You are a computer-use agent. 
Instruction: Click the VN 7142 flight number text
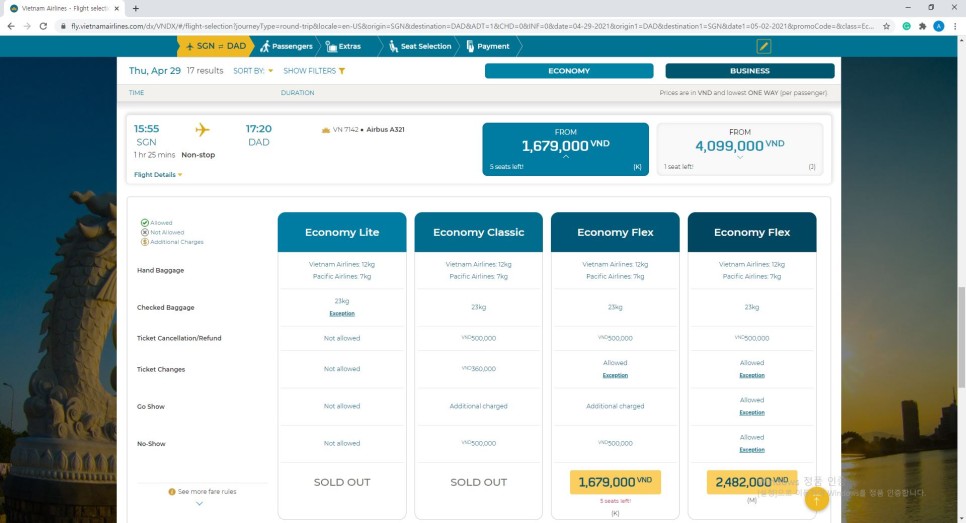(x=345, y=130)
